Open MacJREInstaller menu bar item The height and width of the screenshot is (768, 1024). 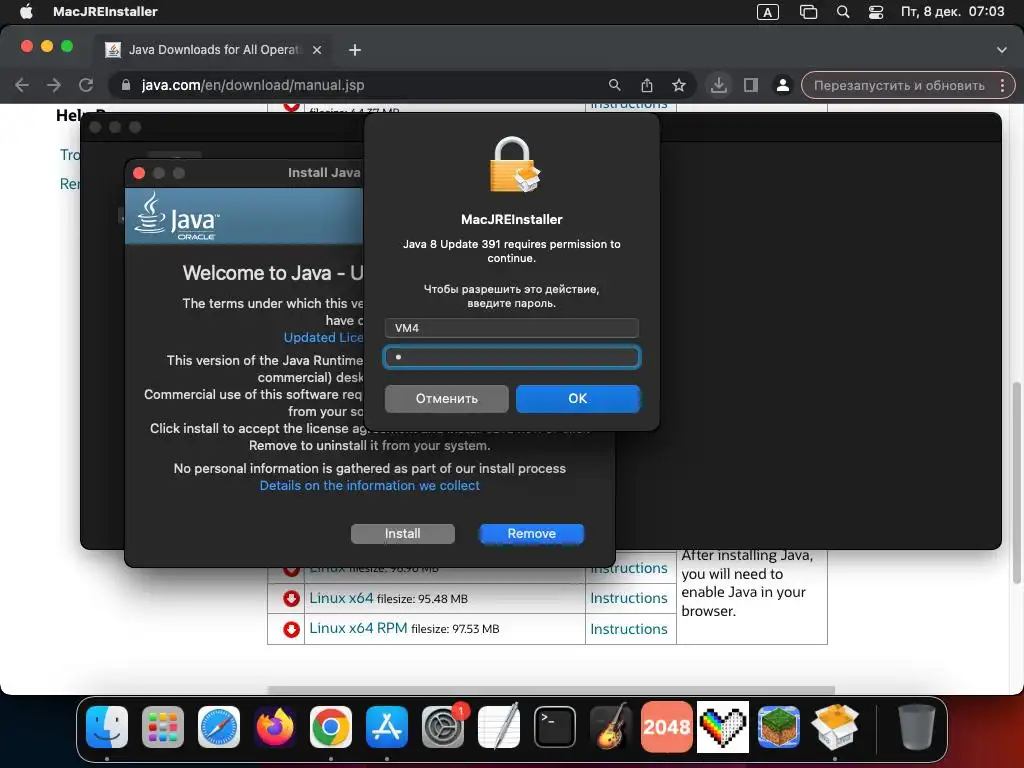click(x=105, y=11)
